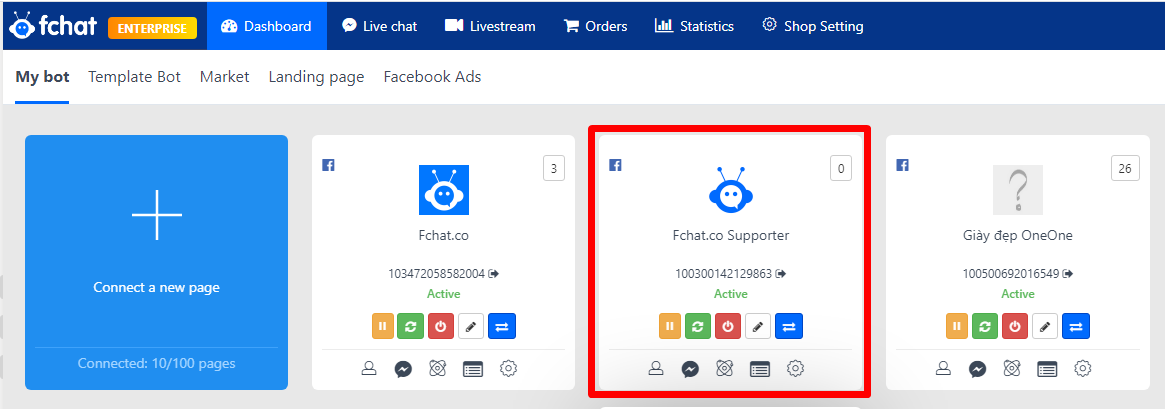1165x409 pixels.
Task: Refresh the Fchat.co Supporter bot
Action: (x=697, y=326)
